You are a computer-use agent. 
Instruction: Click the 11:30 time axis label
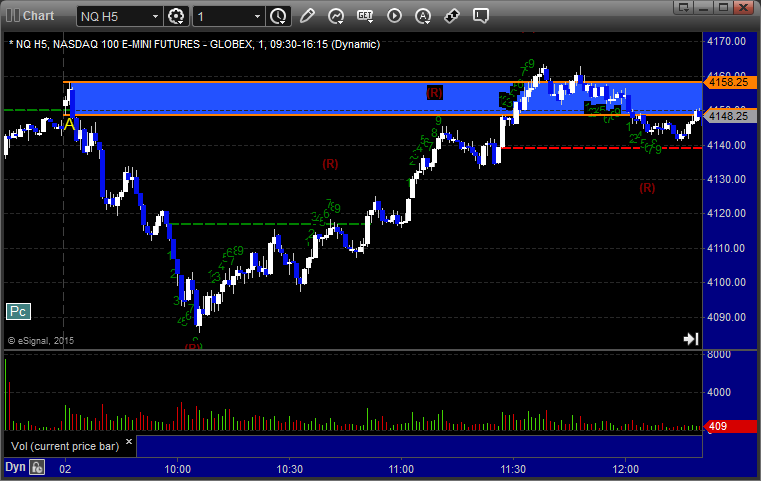point(513,469)
